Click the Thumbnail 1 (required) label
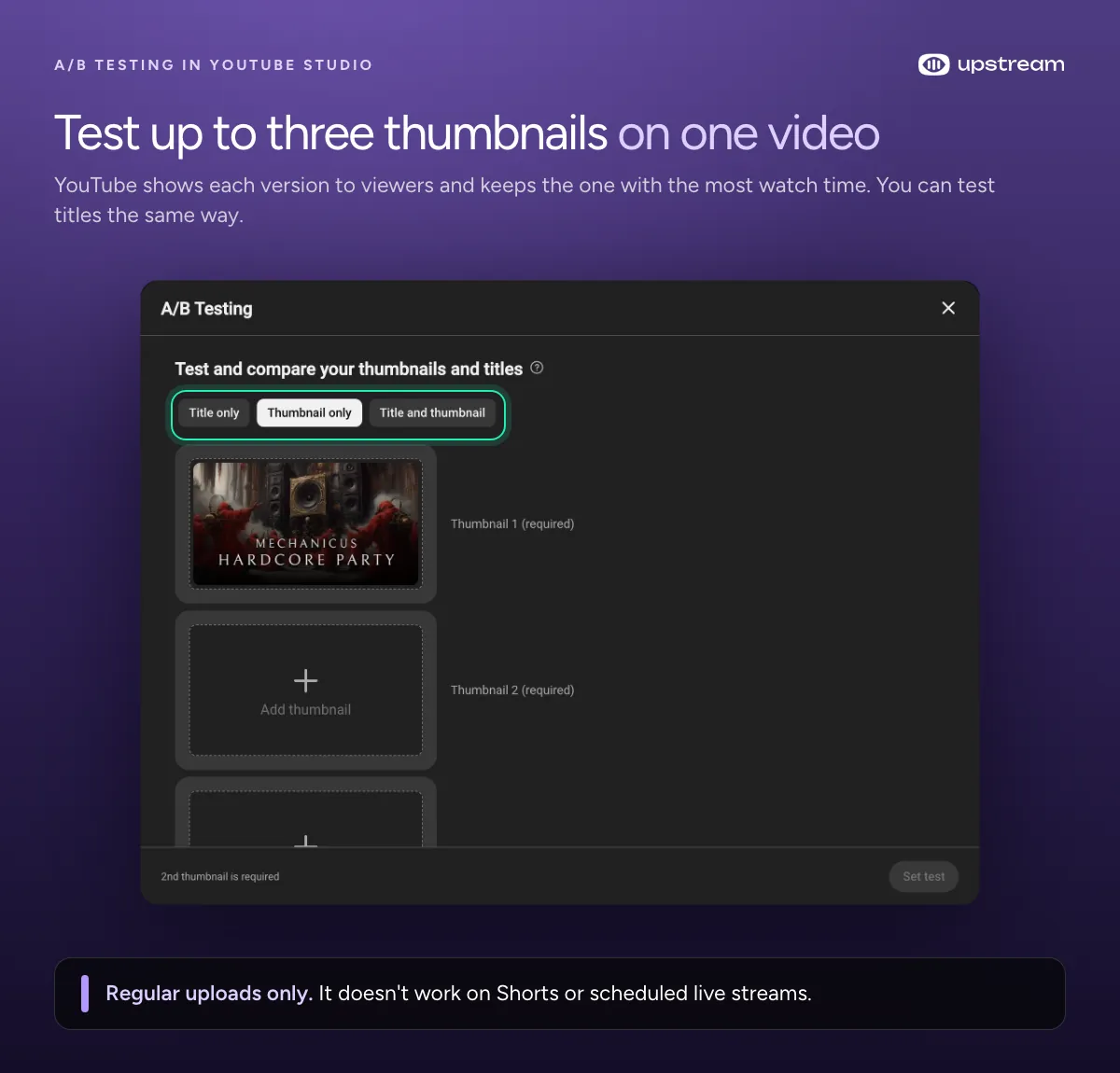The height and width of the screenshot is (1073, 1120). (x=512, y=523)
